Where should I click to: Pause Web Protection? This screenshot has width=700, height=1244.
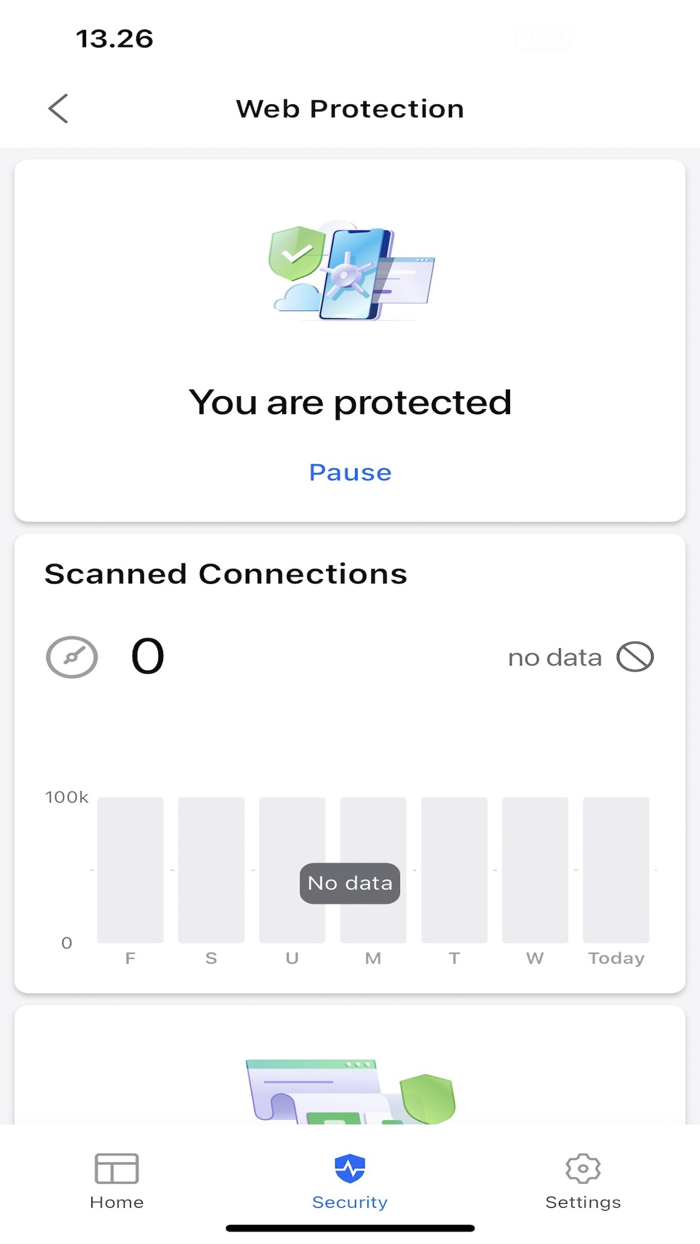[x=349, y=471]
